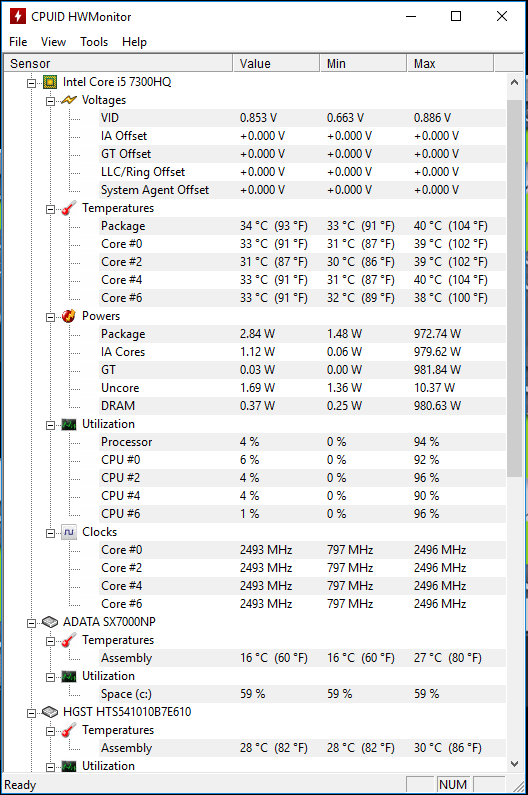528x795 pixels.
Task: Click the Voltages lightning bolt icon
Action: point(69,100)
